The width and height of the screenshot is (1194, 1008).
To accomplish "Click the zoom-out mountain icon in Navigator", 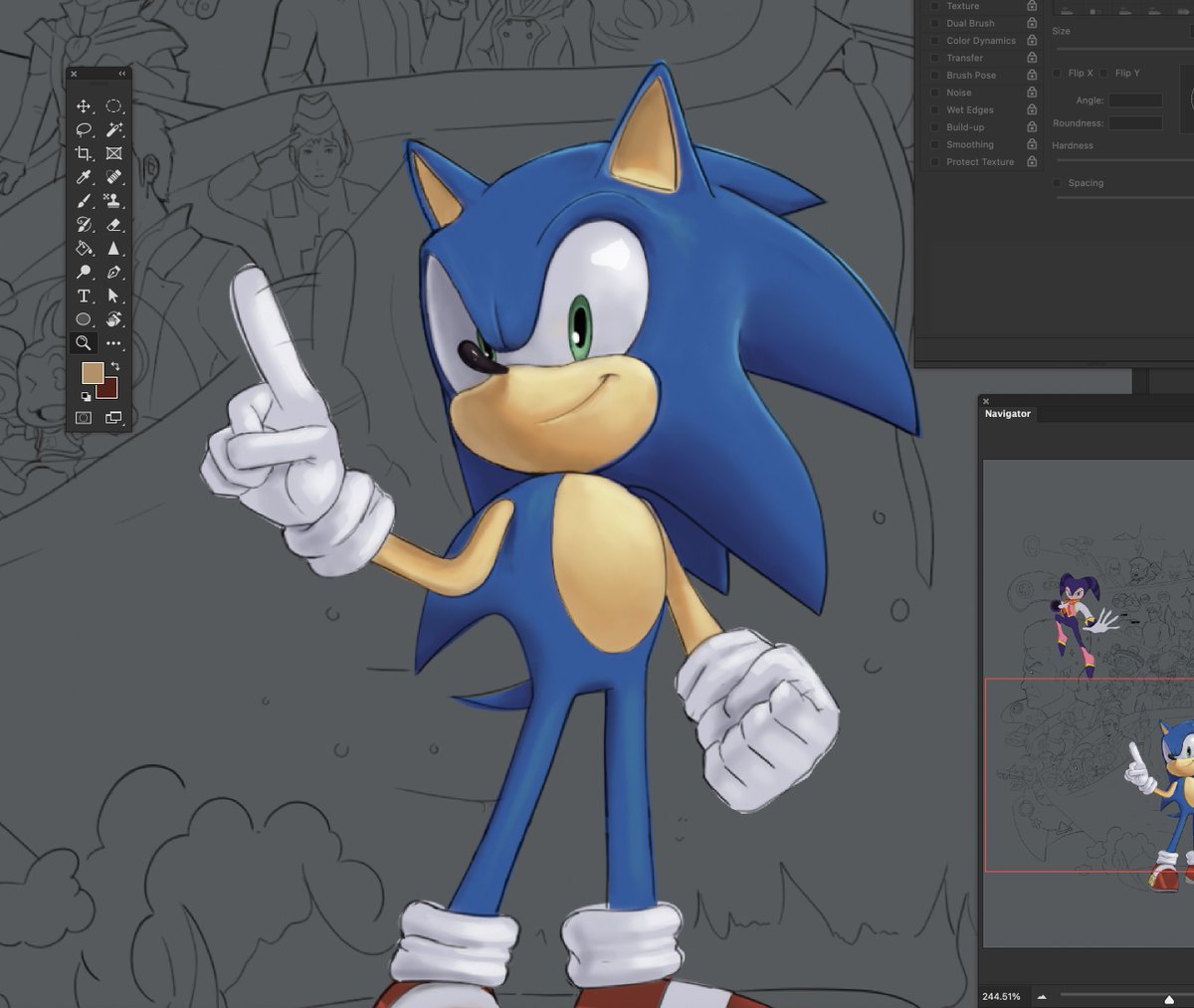I will click(x=1042, y=996).
